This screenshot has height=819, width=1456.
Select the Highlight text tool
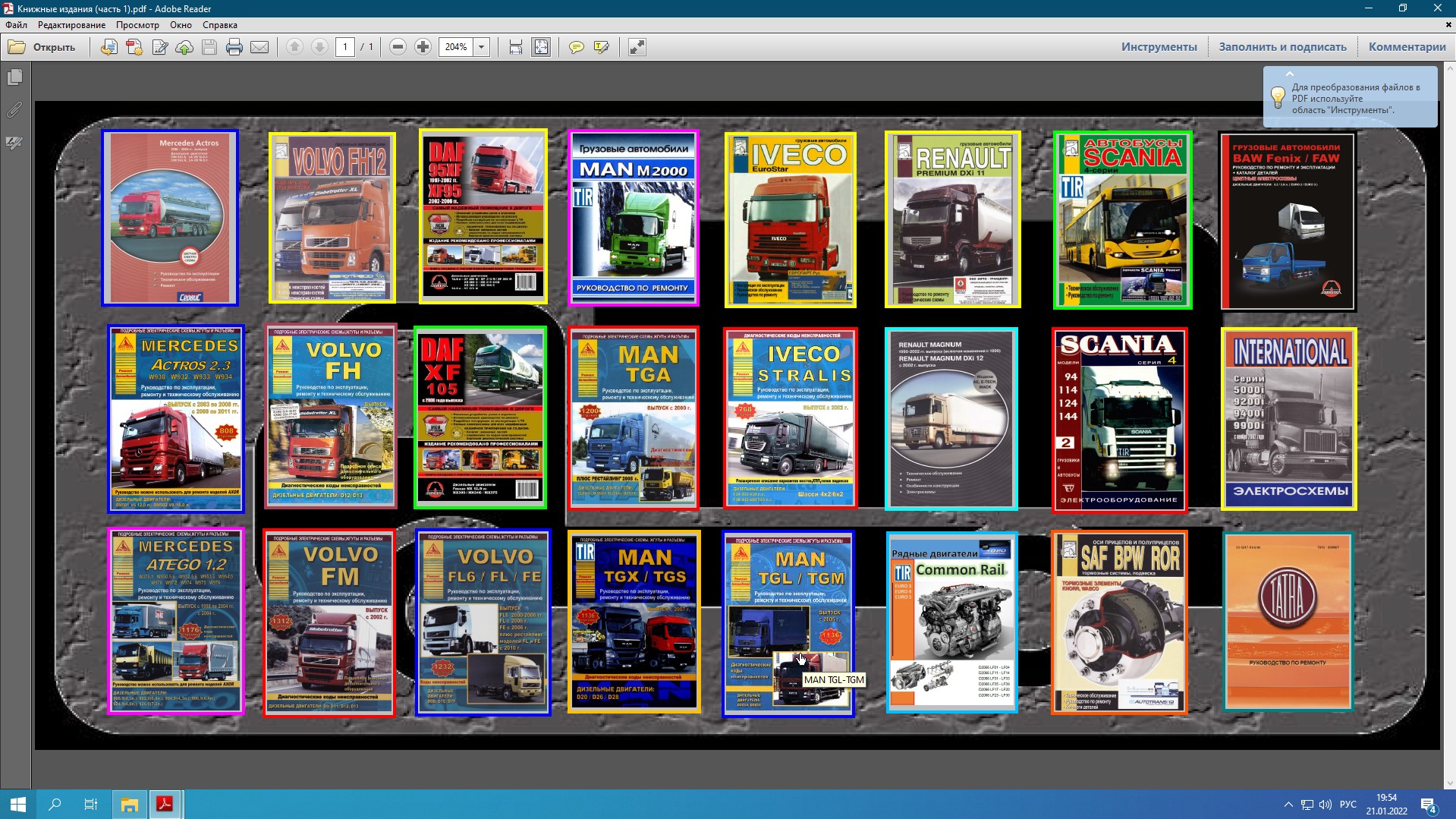(602, 47)
